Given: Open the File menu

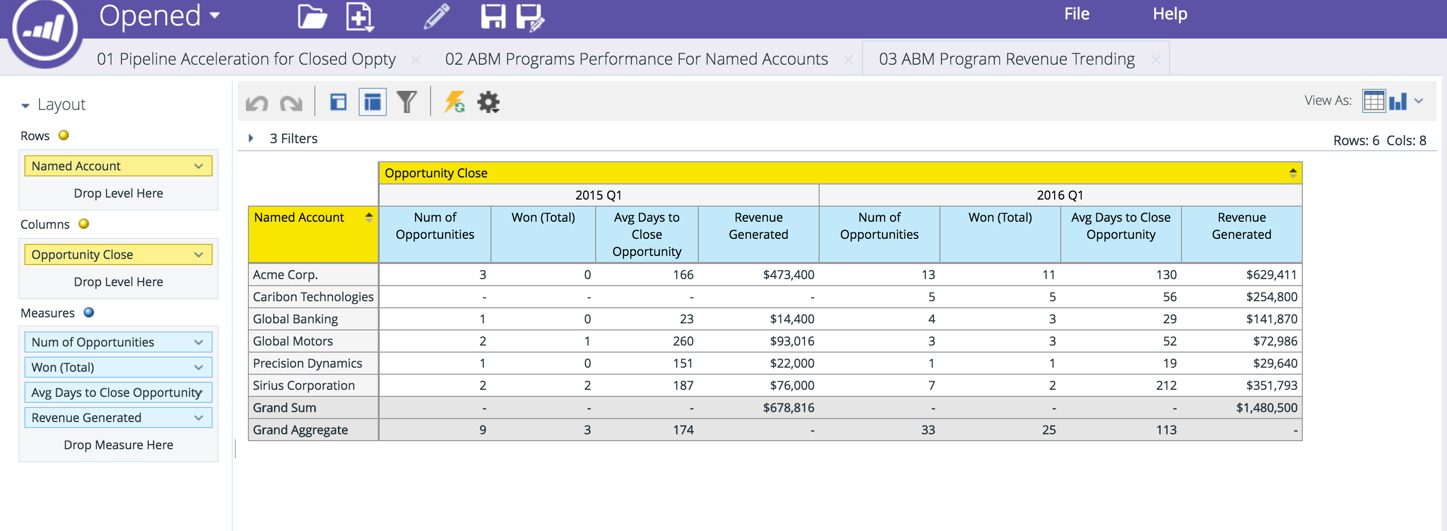Looking at the screenshot, I should [x=1076, y=14].
